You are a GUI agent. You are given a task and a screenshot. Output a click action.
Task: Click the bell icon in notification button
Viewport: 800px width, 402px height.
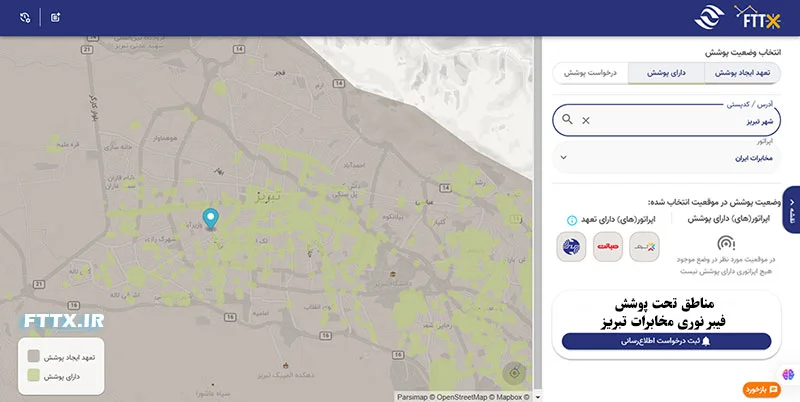706,341
